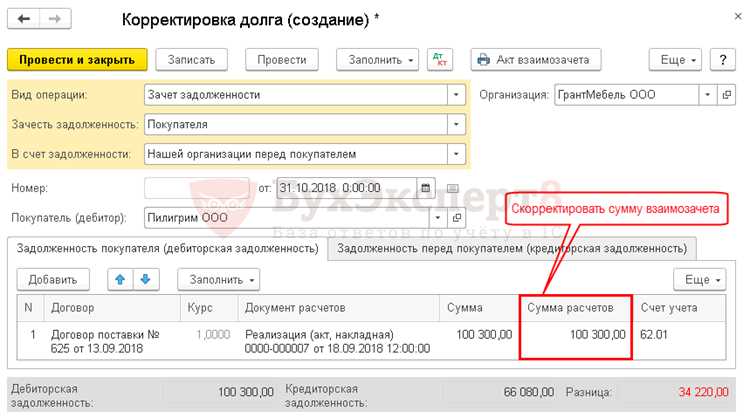750x418 pixels.
Task: Click Провести button
Action: (x=282, y=60)
